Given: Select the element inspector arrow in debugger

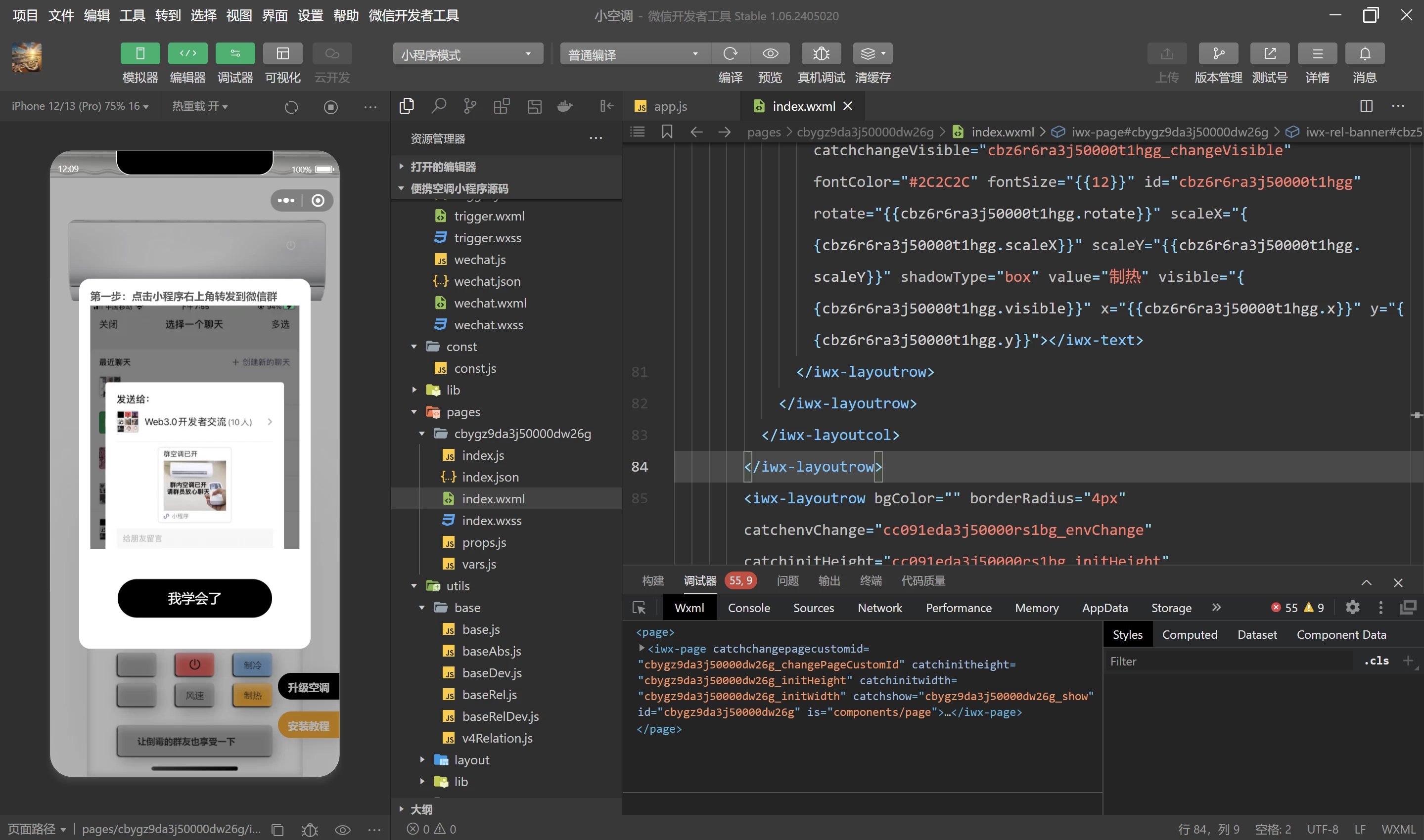Looking at the screenshot, I should 639,608.
